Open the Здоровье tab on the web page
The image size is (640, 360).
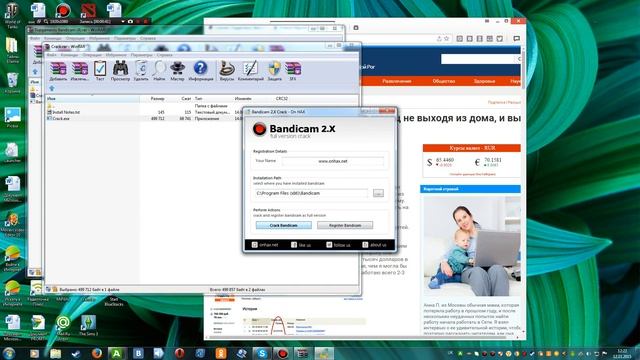pos(484,81)
